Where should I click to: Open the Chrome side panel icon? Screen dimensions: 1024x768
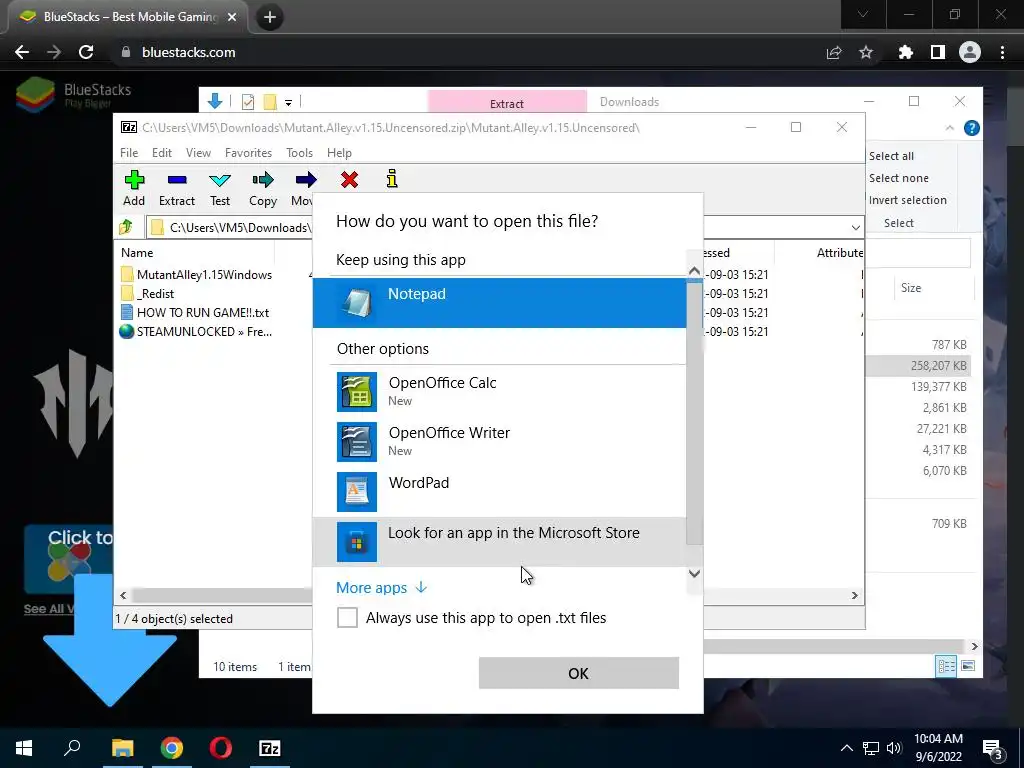click(938, 52)
